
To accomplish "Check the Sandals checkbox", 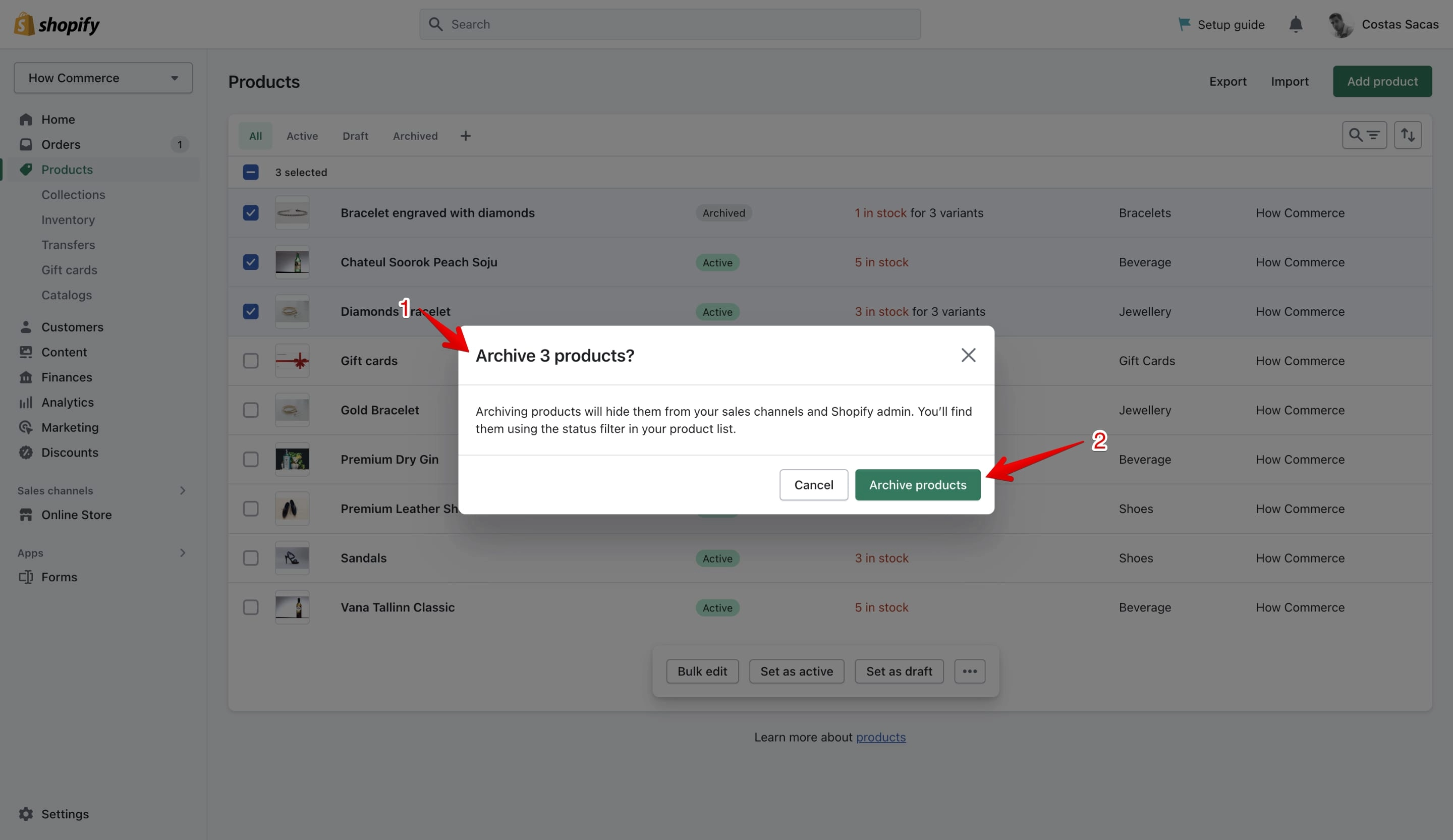I will click(250, 558).
